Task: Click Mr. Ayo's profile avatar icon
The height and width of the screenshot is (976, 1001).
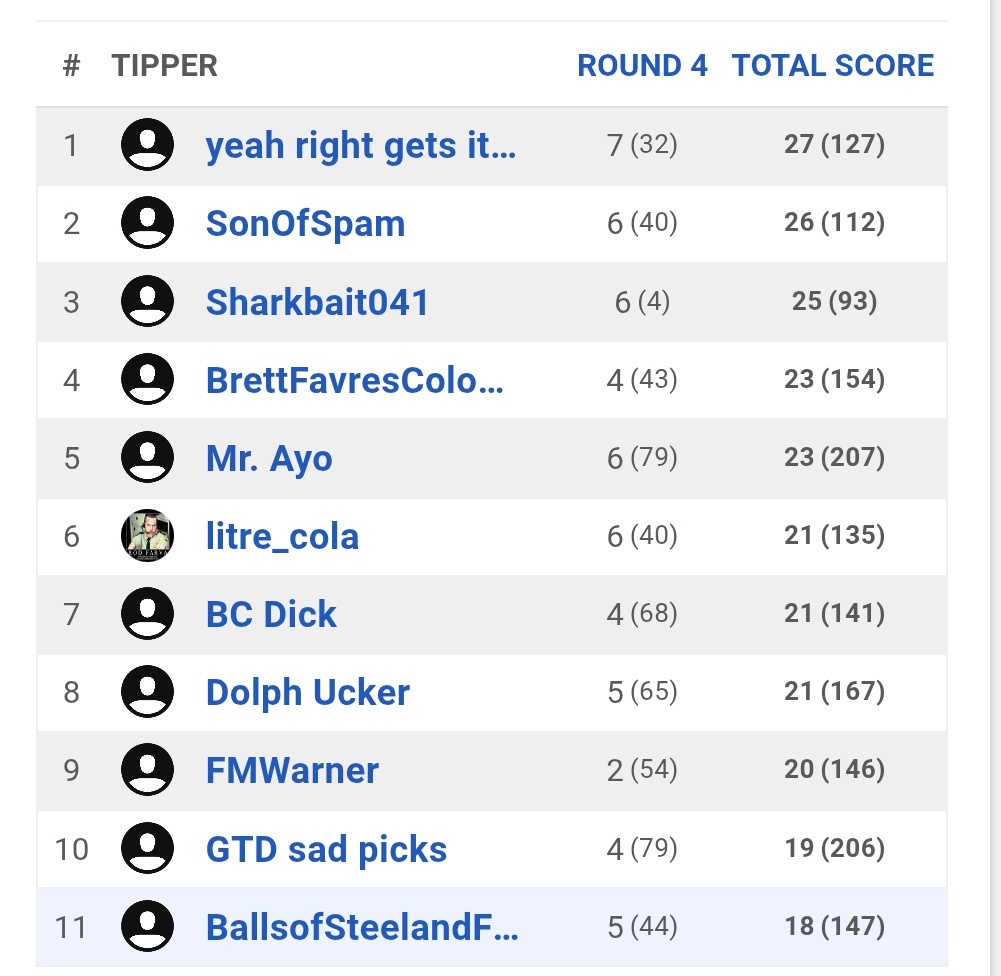Action: (147, 457)
